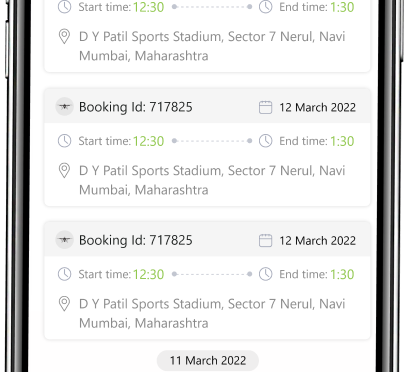Screen dimensions: 407x372
Task: Click the calendar icon in the middle booking header
Action: [x=265, y=107]
